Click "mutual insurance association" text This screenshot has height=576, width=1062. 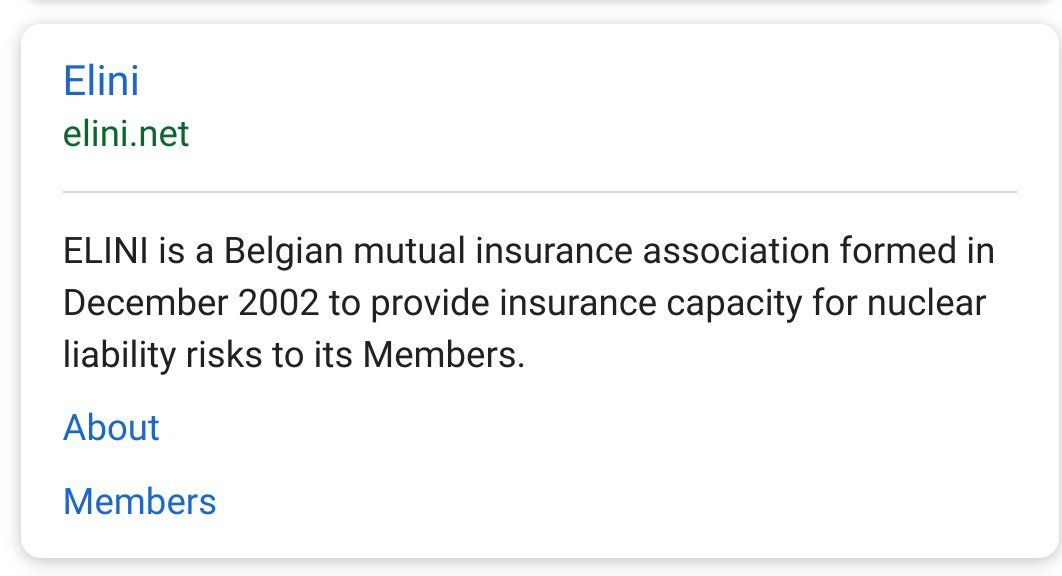coord(591,251)
